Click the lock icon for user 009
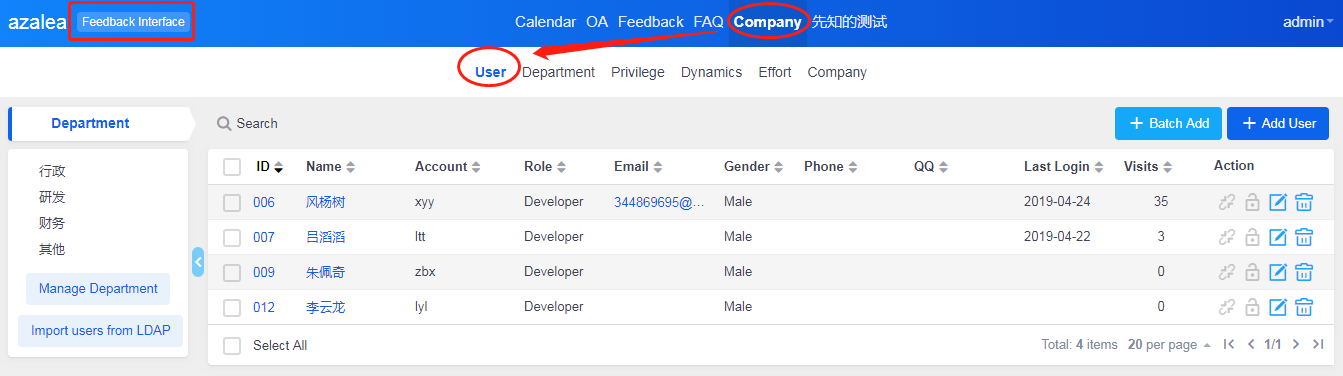This screenshot has width=1343, height=376. click(1252, 272)
